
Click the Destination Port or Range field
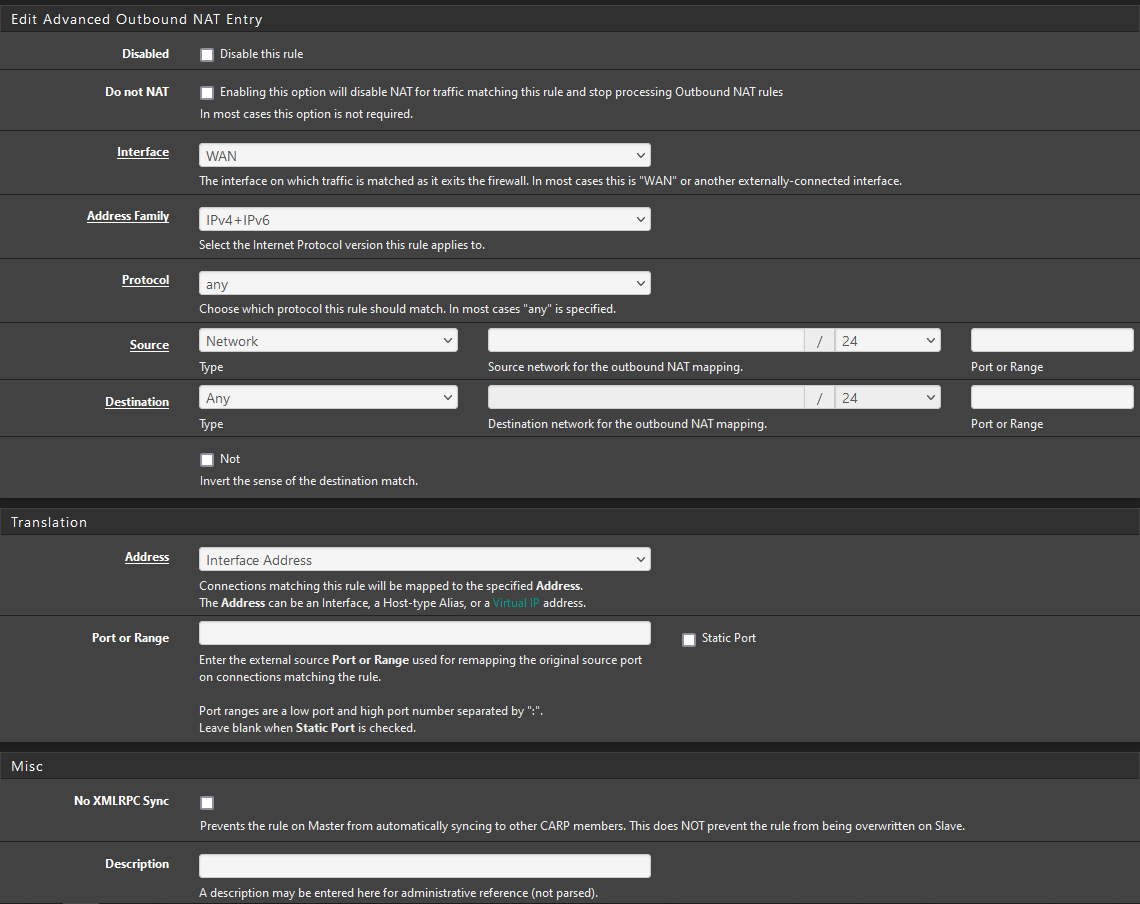[1052, 398]
